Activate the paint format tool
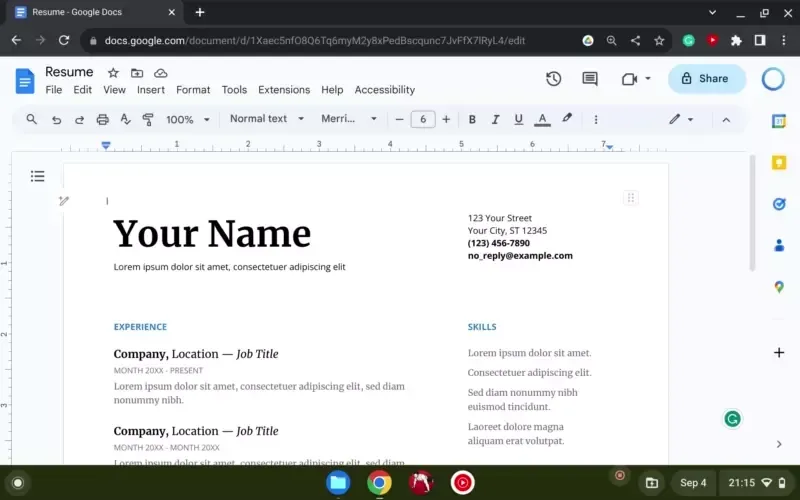This screenshot has height=500, width=800. click(x=148, y=119)
